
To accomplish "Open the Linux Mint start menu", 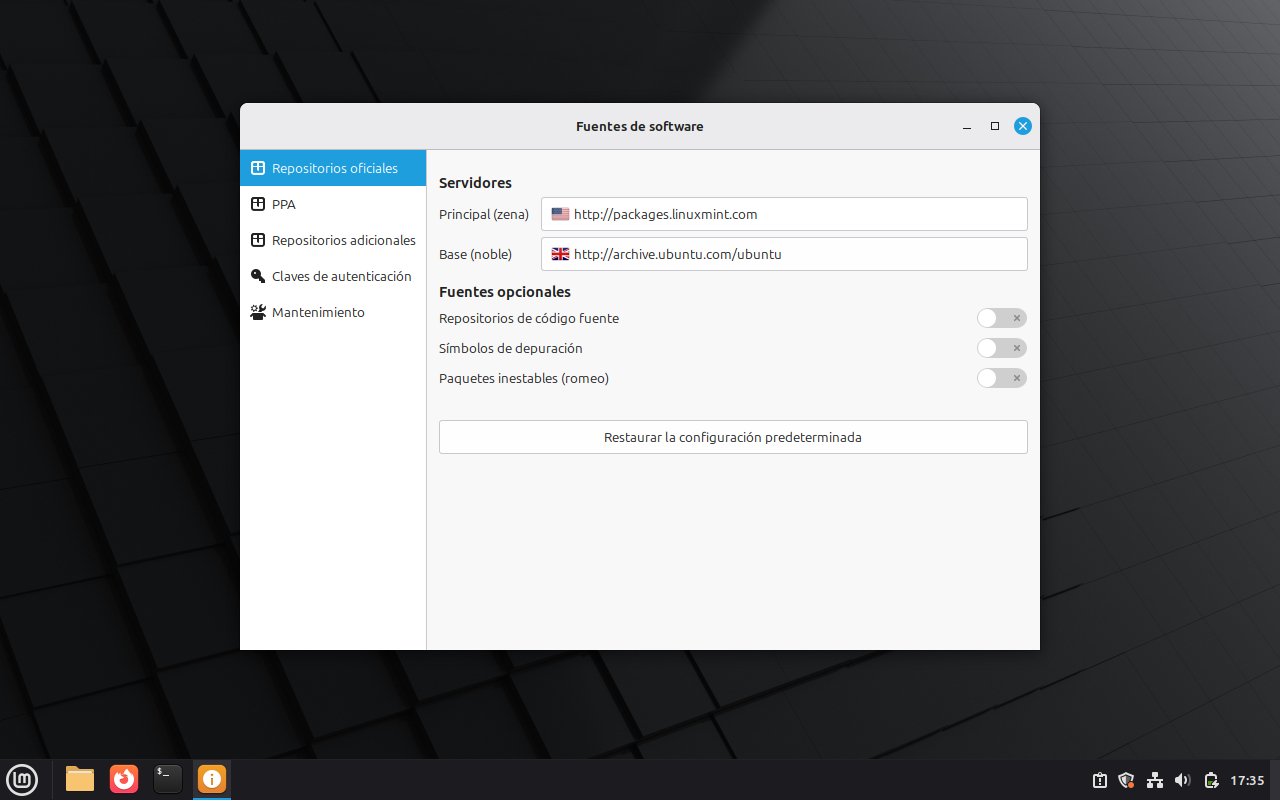I will coord(22,779).
